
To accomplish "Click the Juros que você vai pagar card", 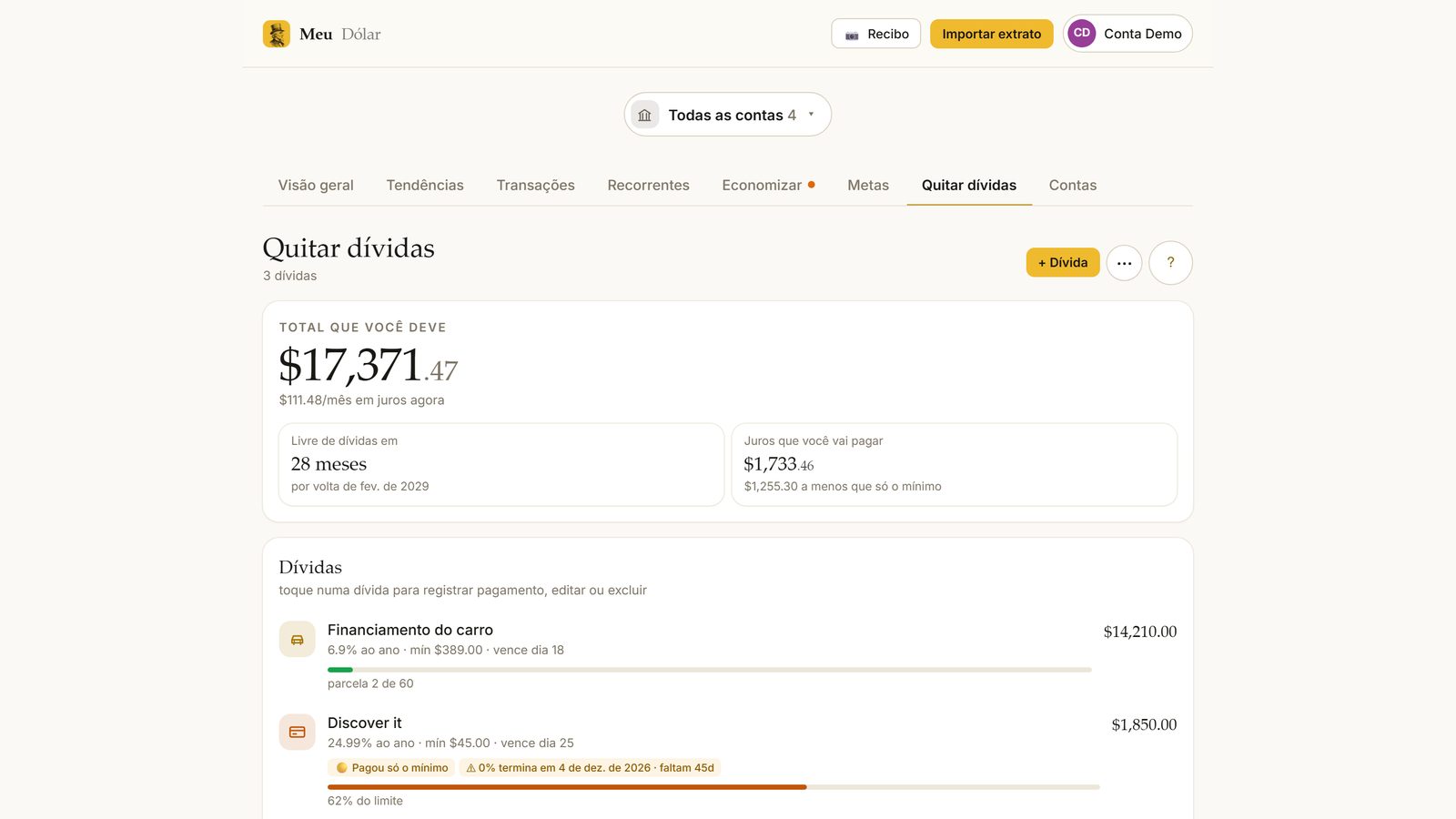I will (955, 464).
